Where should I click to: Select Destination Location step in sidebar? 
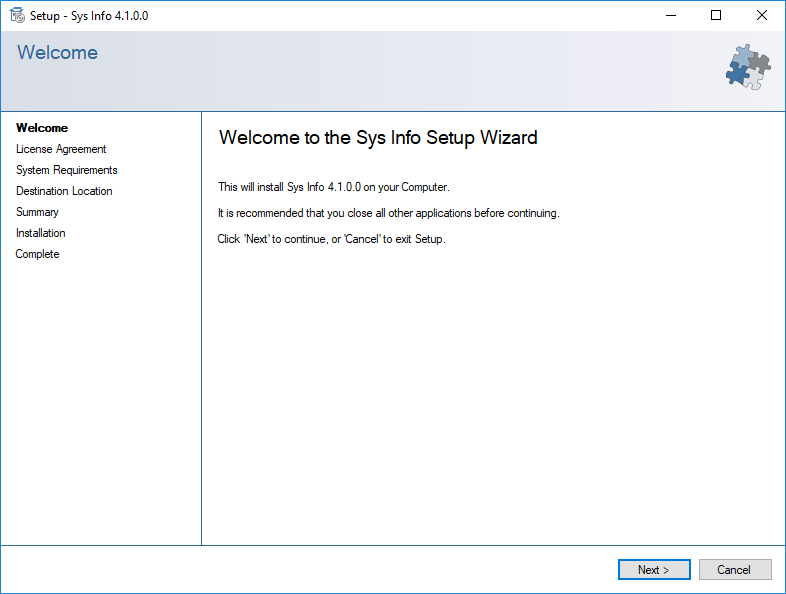64,191
